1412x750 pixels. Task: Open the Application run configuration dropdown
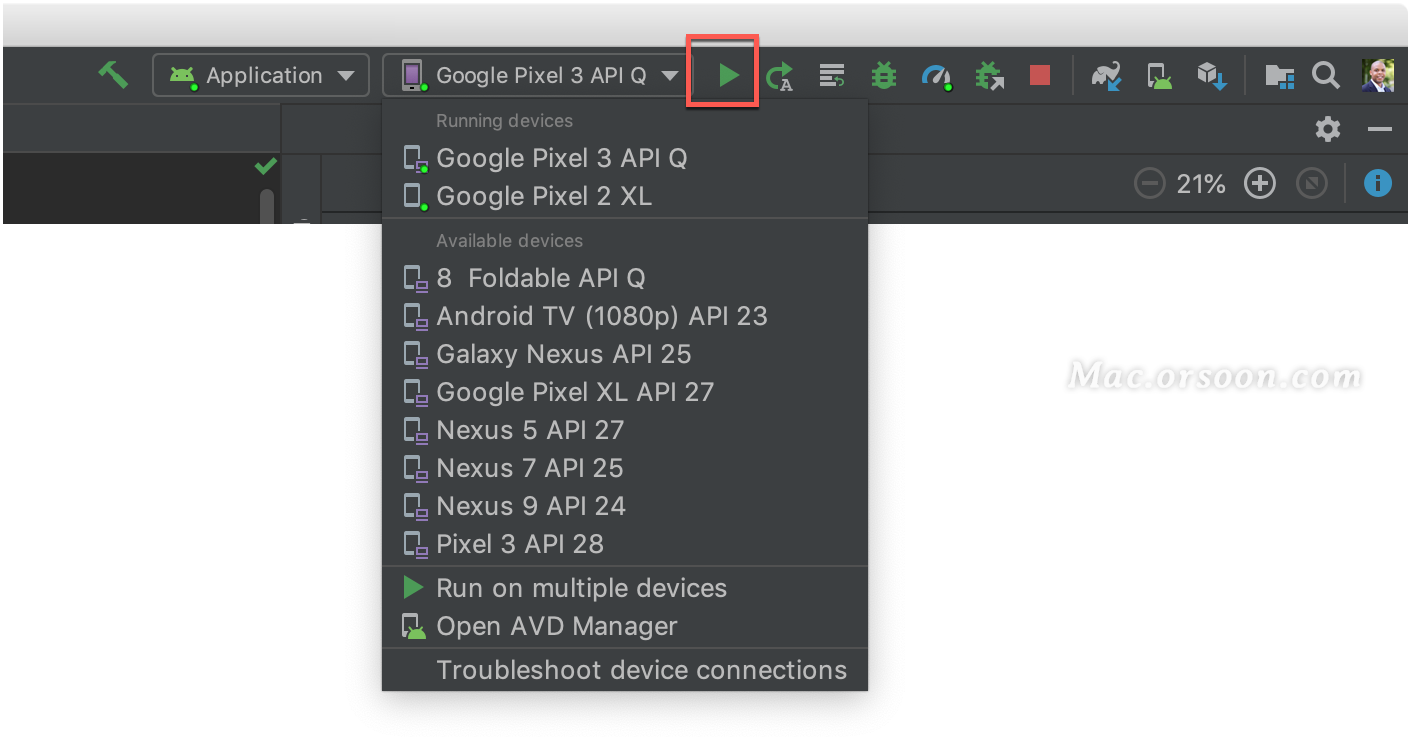pos(261,75)
